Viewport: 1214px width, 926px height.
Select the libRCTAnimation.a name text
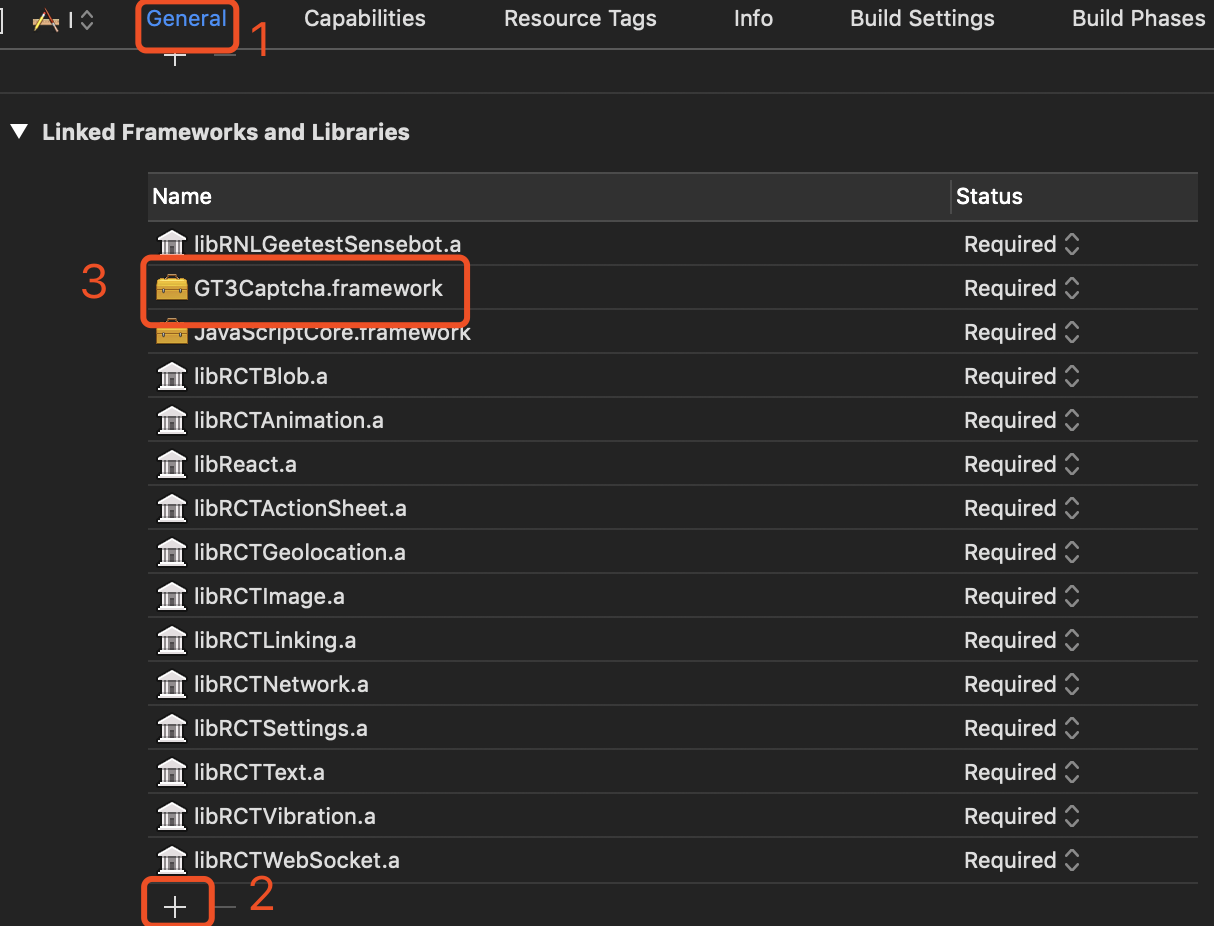pos(289,420)
